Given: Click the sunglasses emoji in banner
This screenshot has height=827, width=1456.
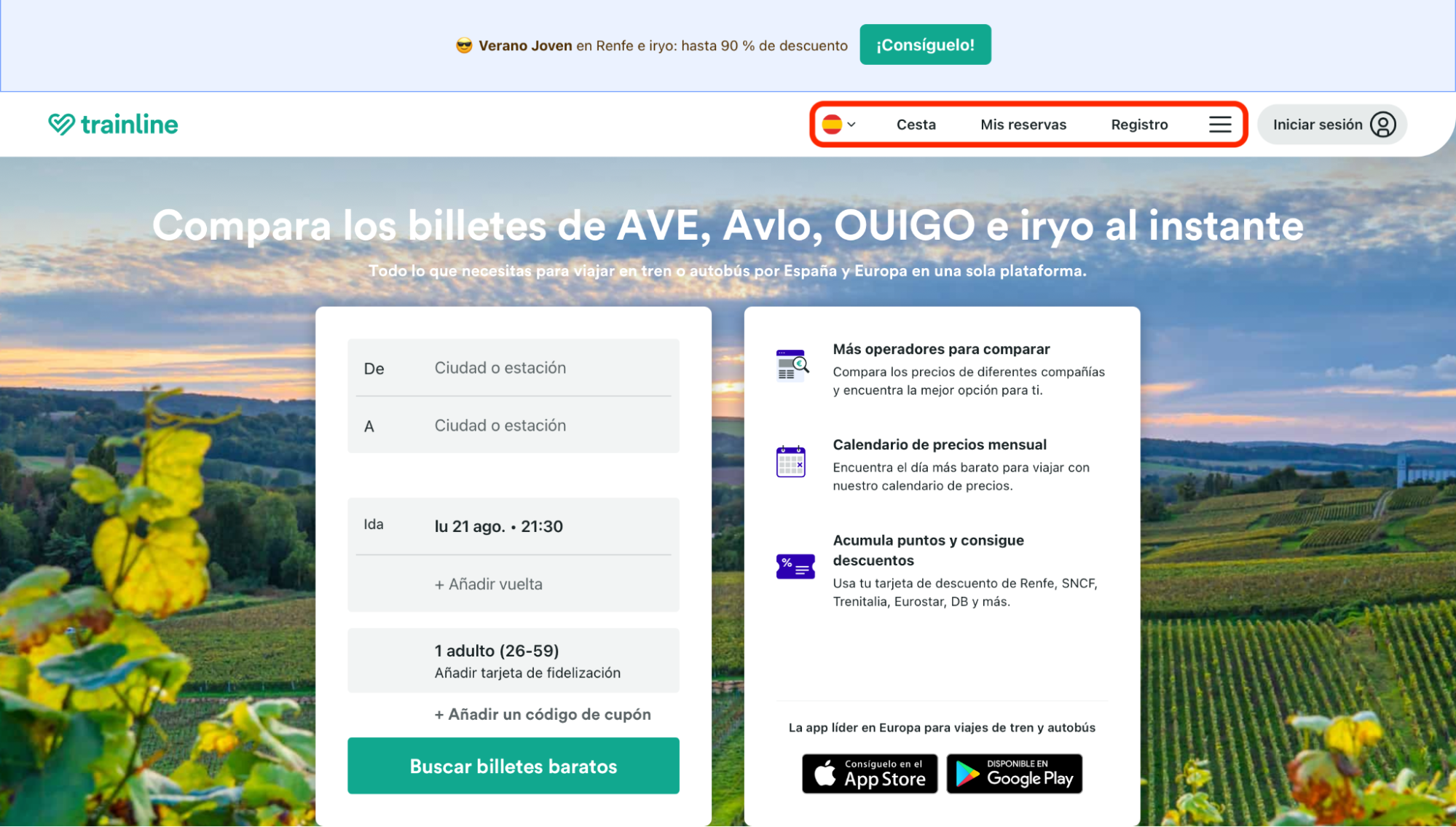Looking at the screenshot, I should (464, 46).
